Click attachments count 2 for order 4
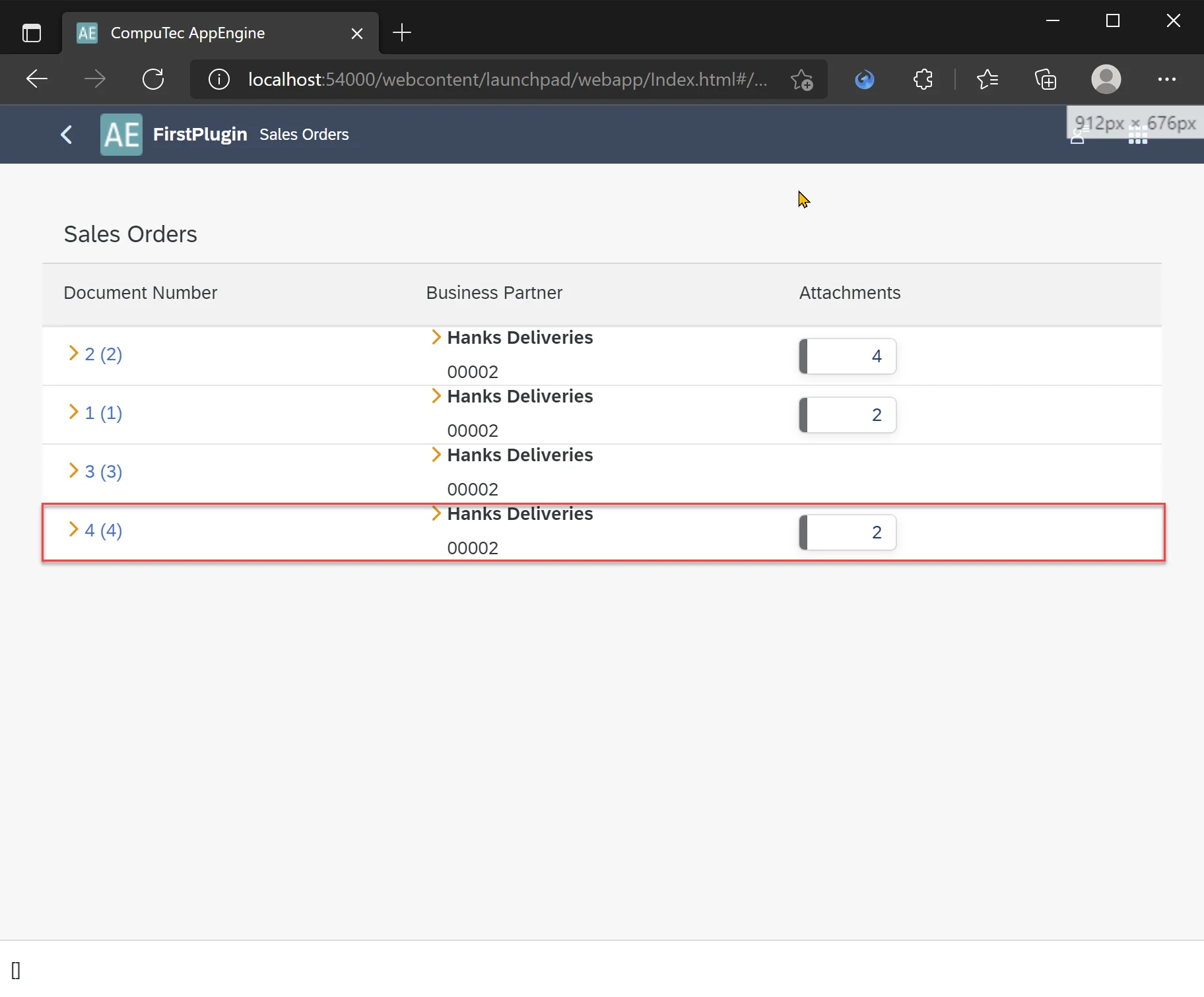This screenshot has width=1204, height=997. (x=848, y=532)
